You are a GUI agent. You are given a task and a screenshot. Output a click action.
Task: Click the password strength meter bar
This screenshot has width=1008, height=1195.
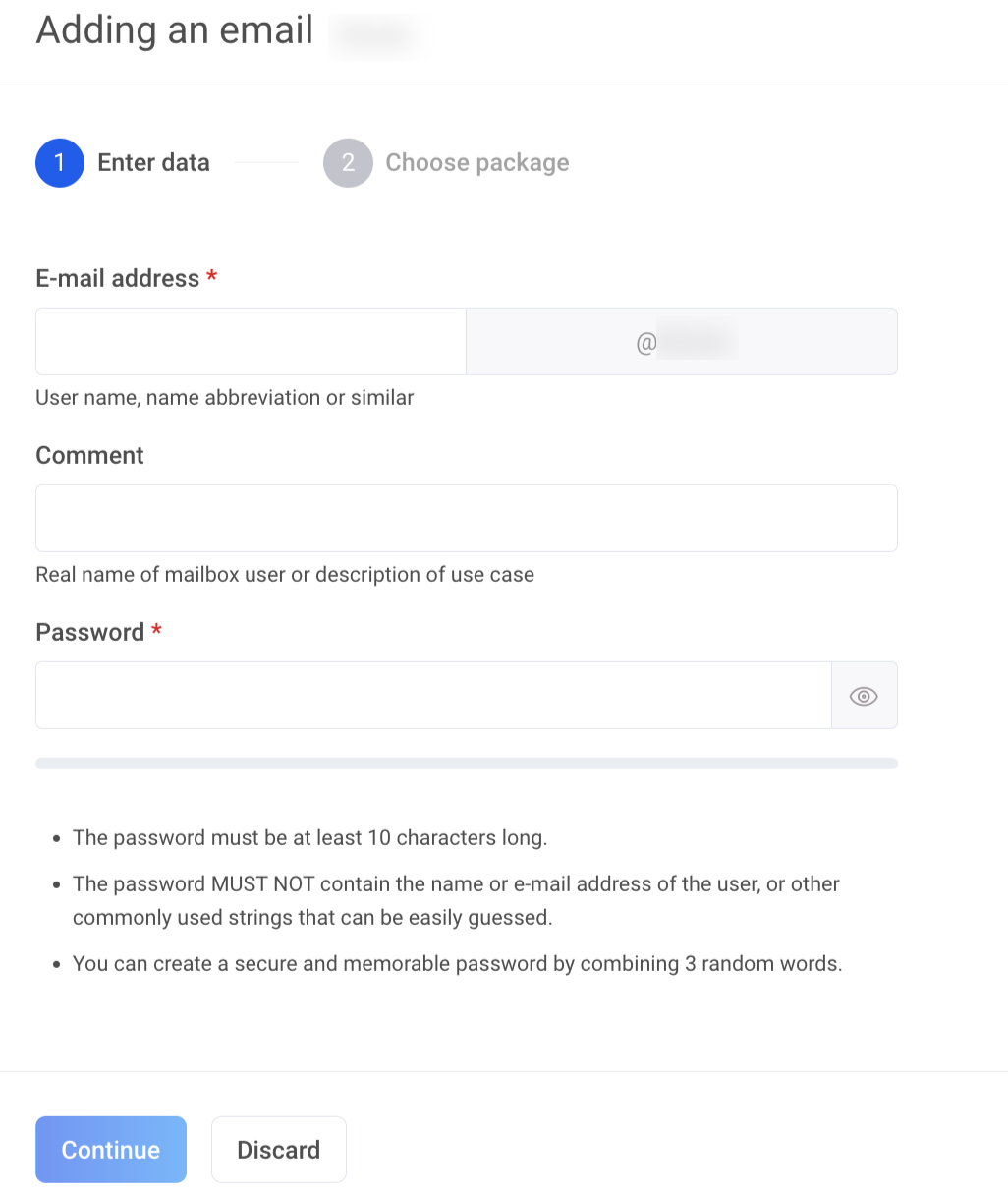(x=466, y=764)
